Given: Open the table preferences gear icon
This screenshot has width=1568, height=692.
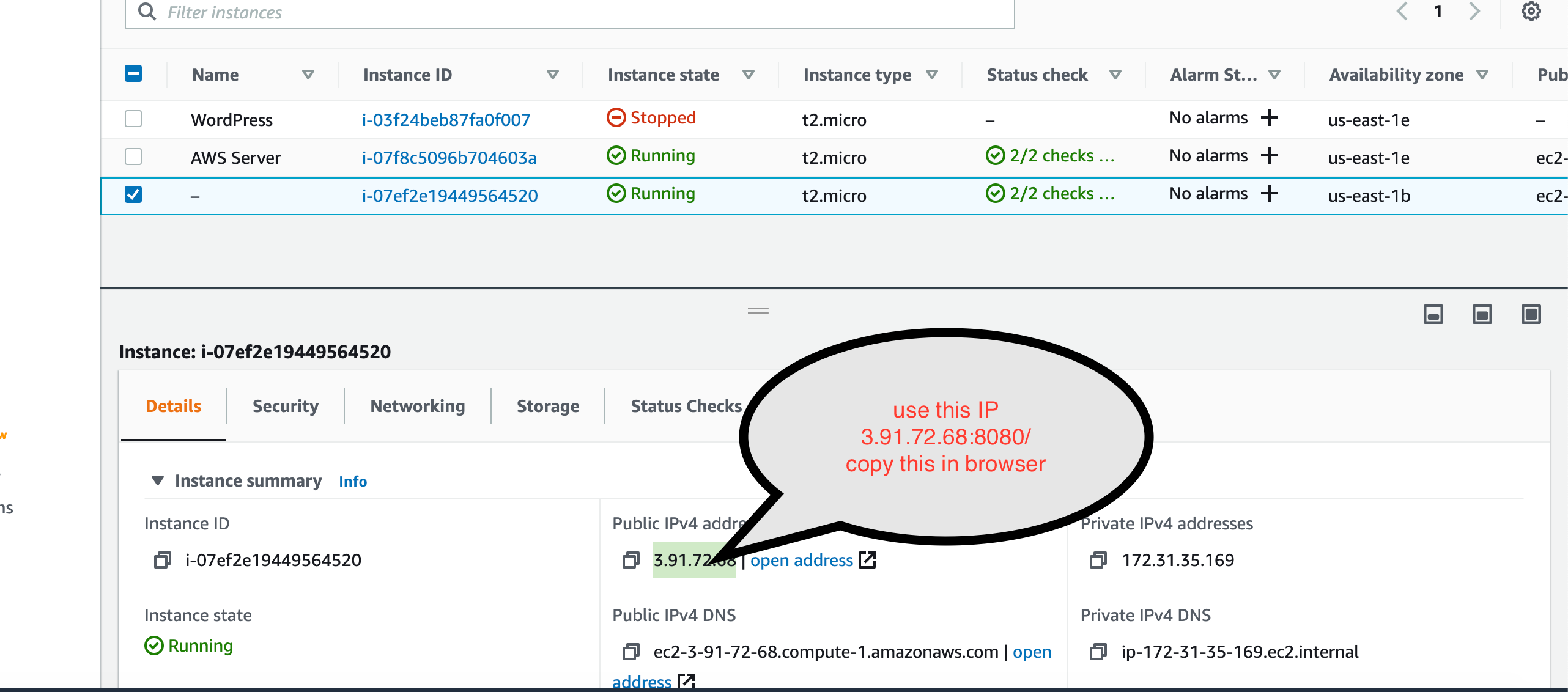Looking at the screenshot, I should click(x=1531, y=12).
